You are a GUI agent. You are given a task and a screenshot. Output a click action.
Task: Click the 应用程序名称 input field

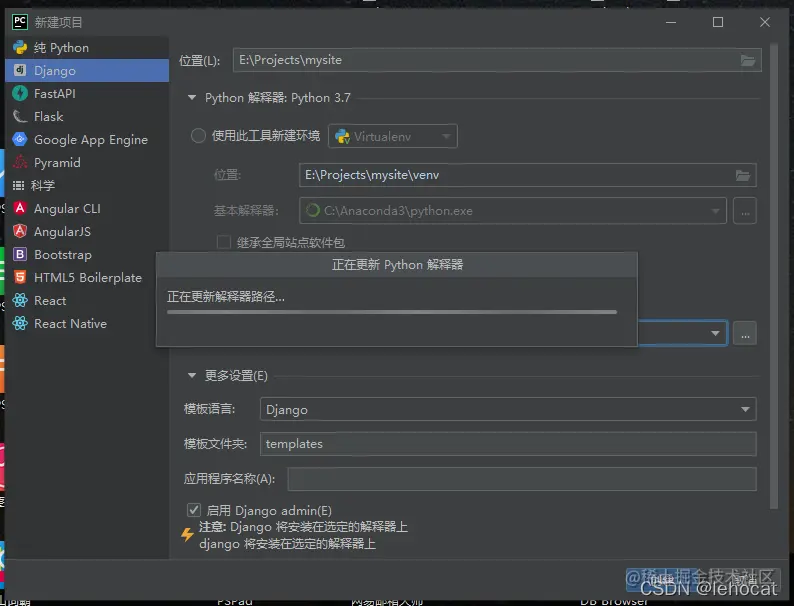pos(522,478)
